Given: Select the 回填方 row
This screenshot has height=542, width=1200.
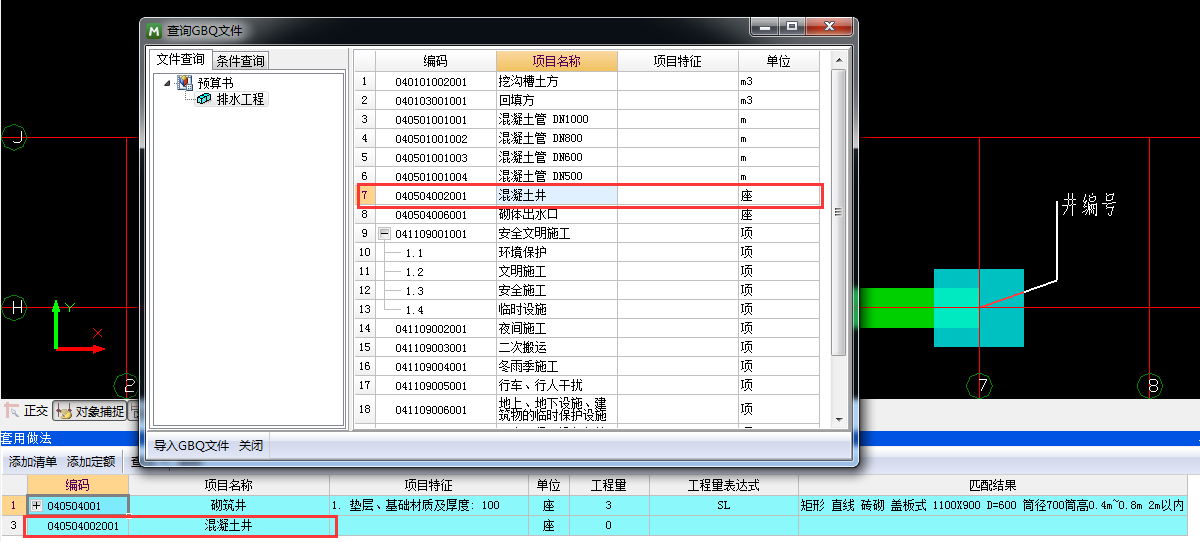Looking at the screenshot, I should pos(556,100).
